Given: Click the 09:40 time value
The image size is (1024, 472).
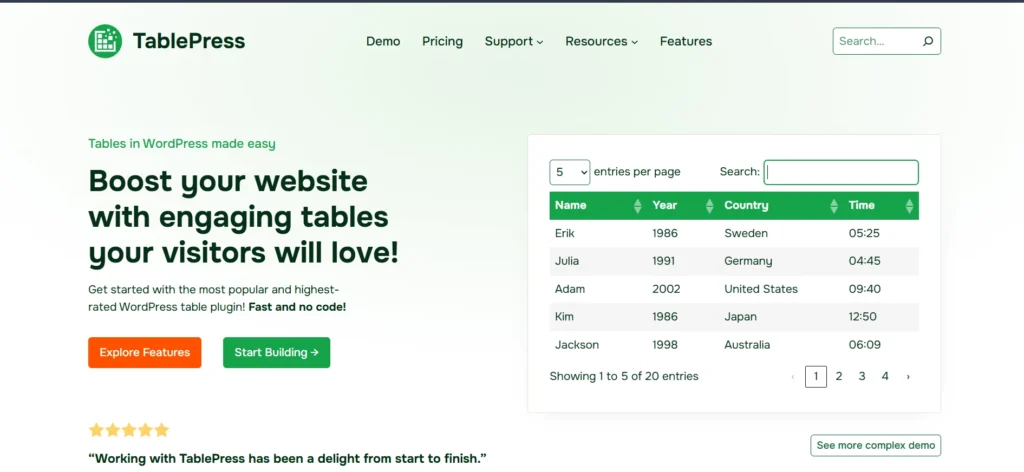Looking at the screenshot, I should 865,289.
